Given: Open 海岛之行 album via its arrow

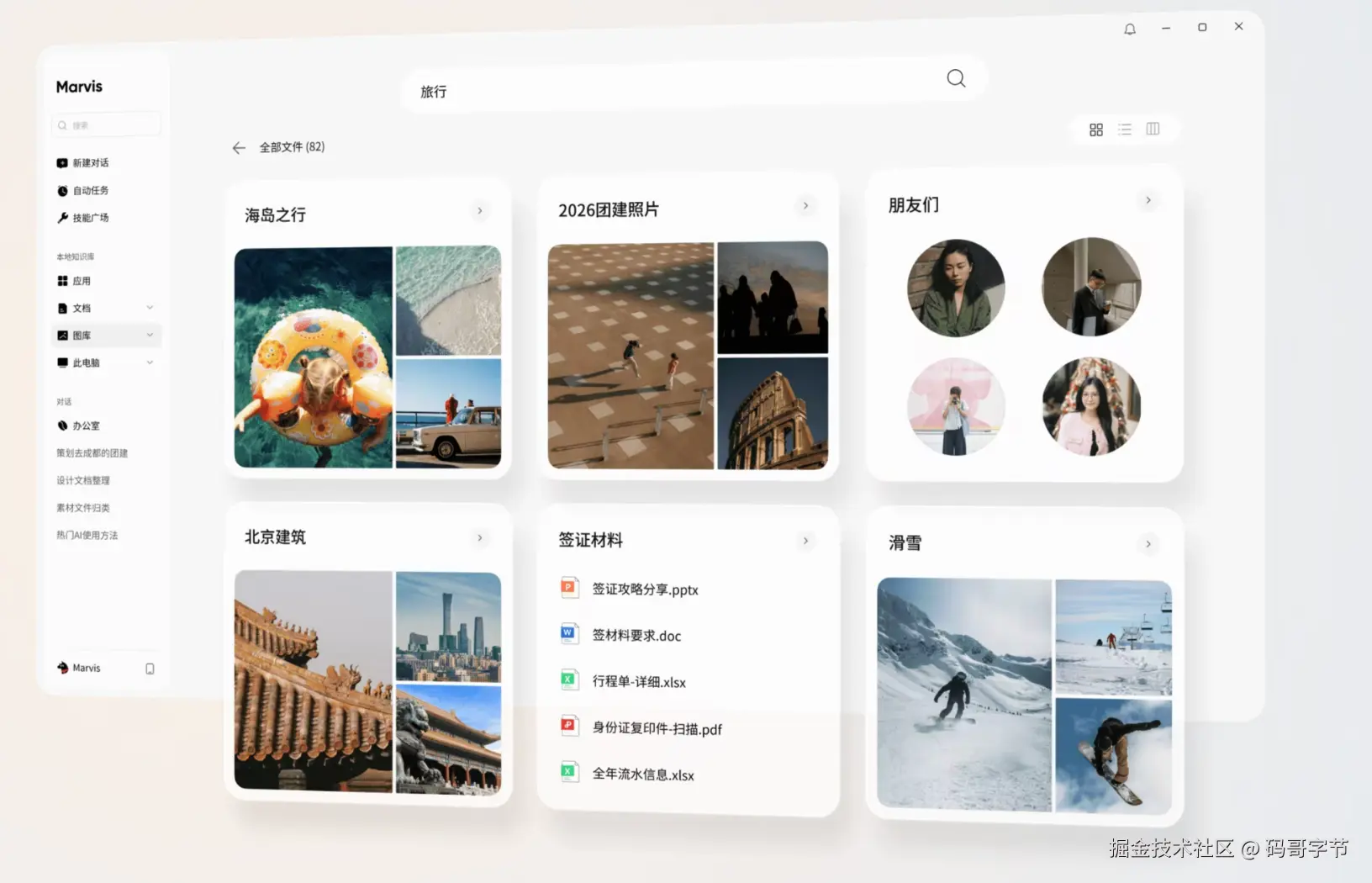Looking at the screenshot, I should coord(480,211).
